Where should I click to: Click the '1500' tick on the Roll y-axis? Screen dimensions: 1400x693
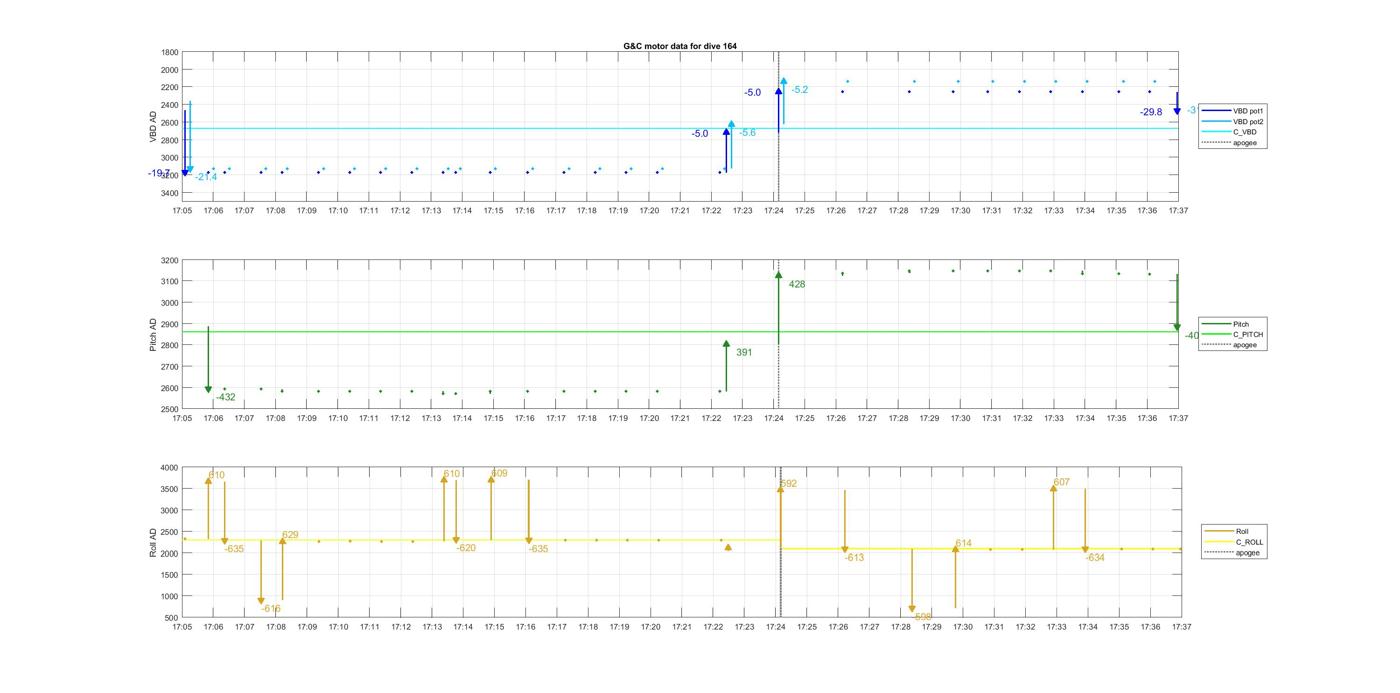point(169,575)
